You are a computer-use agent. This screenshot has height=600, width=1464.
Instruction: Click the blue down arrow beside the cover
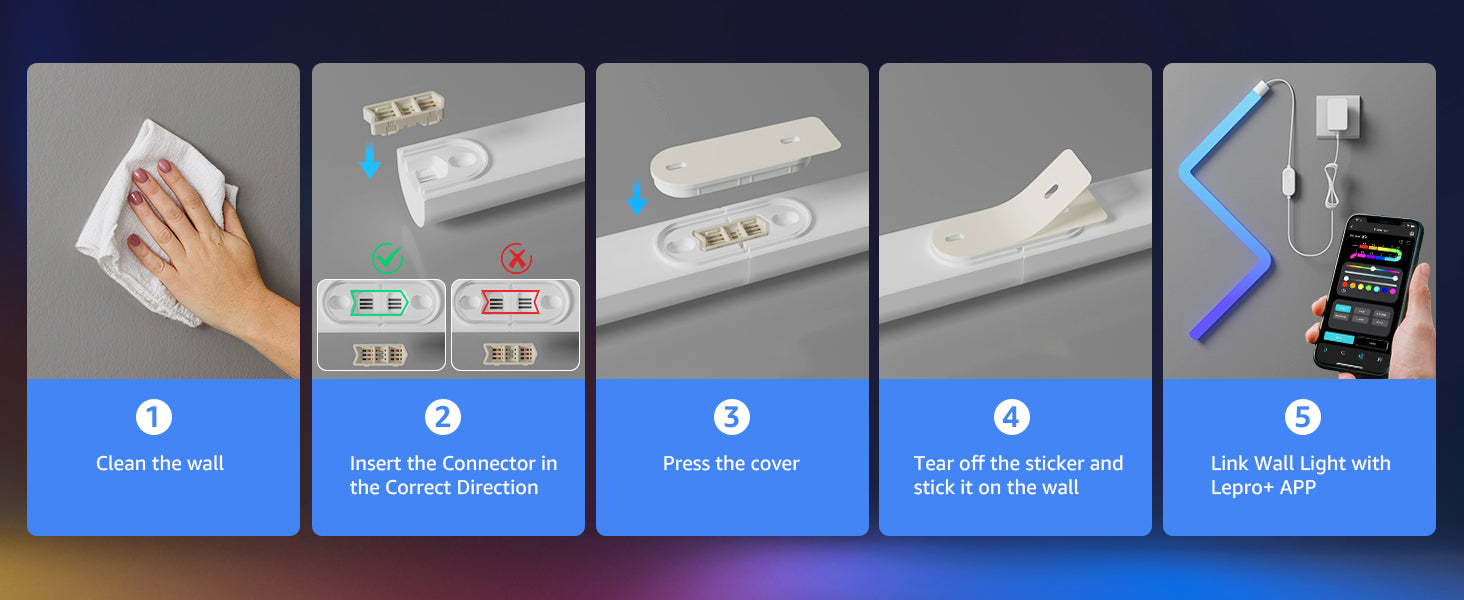636,198
